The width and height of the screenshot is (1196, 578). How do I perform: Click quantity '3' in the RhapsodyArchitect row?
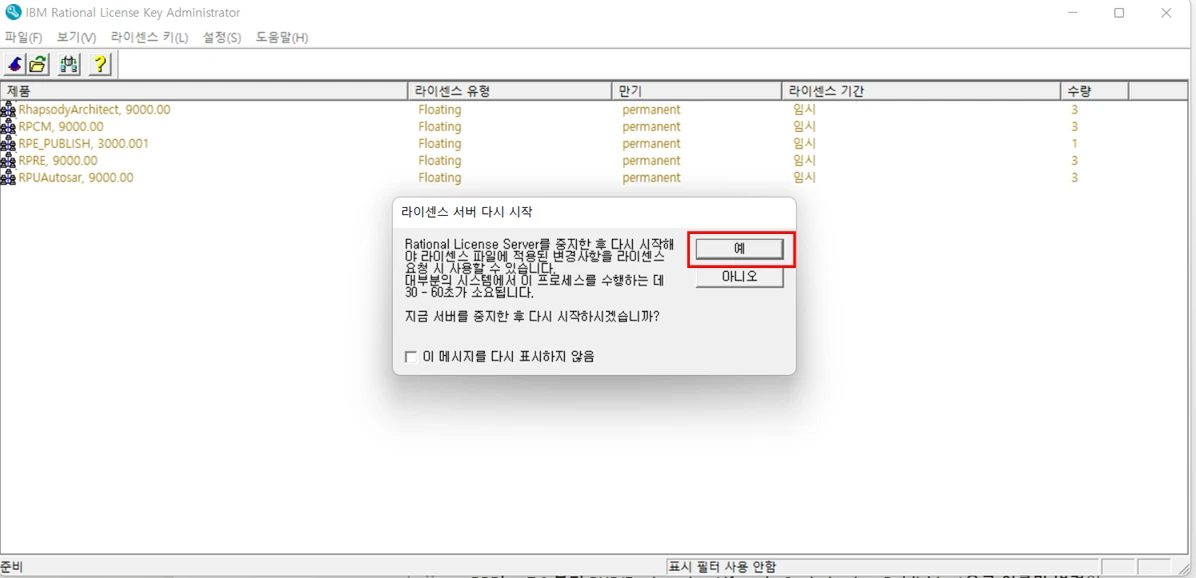tap(1074, 110)
